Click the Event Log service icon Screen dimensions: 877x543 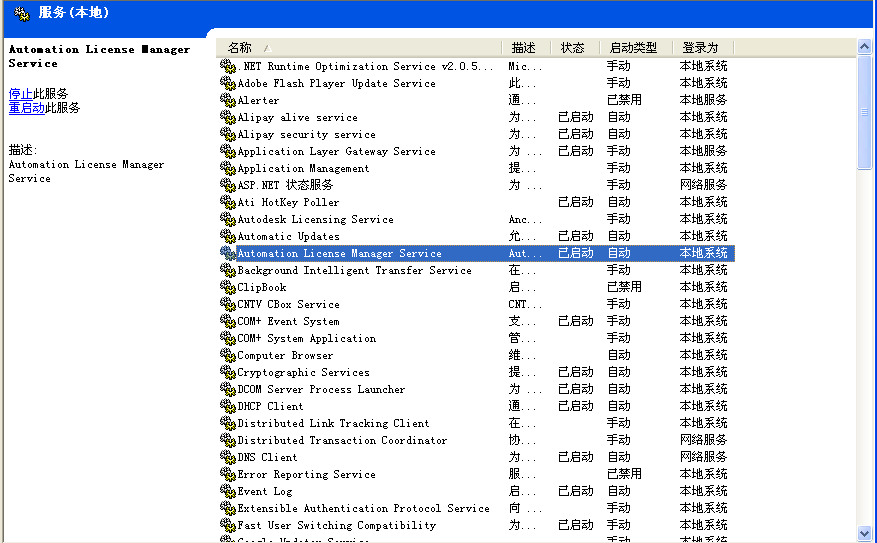227,491
